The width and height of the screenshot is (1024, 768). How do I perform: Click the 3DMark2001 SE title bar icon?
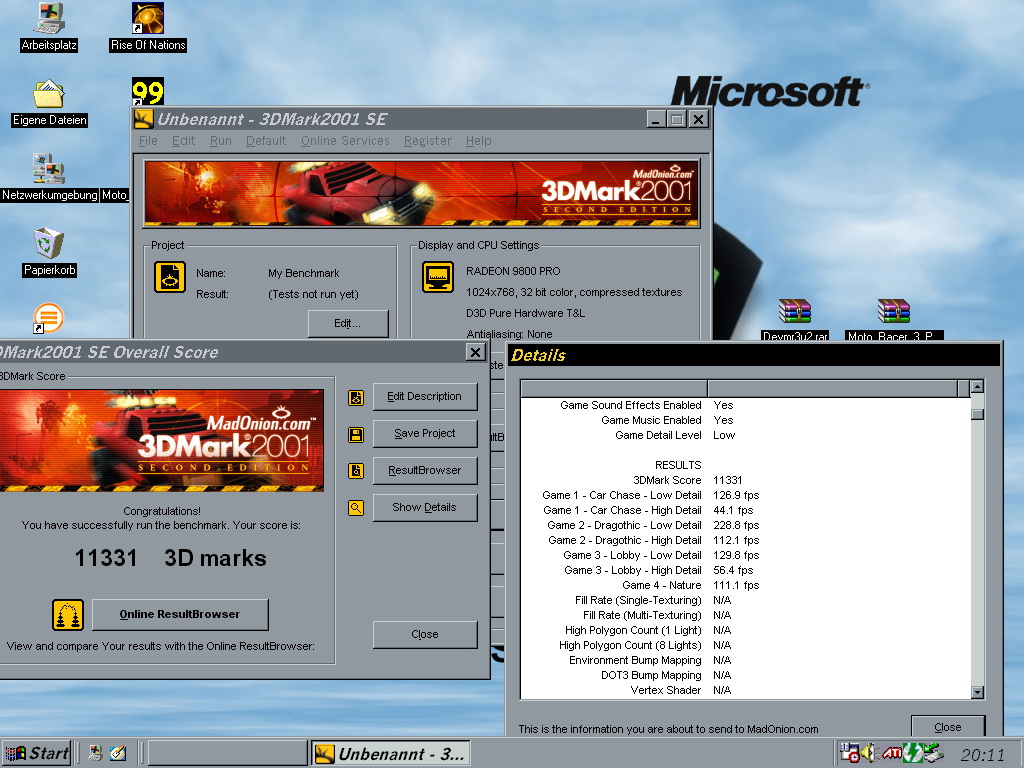point(144,119)
